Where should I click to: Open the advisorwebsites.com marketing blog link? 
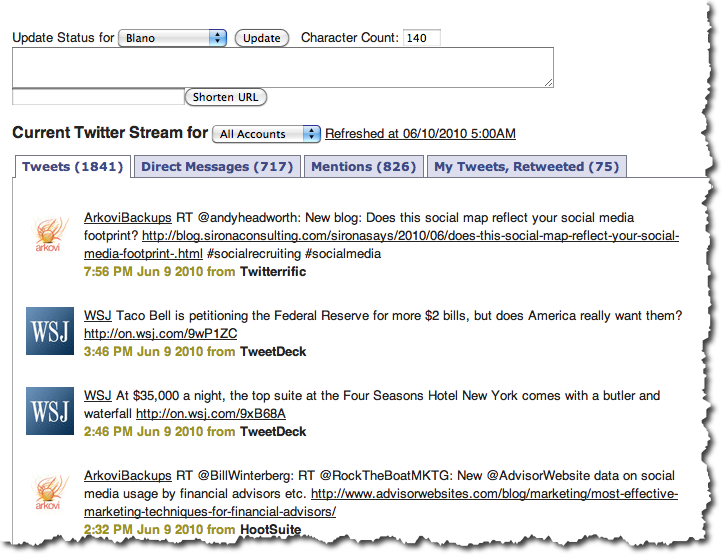tap(381, 503)
